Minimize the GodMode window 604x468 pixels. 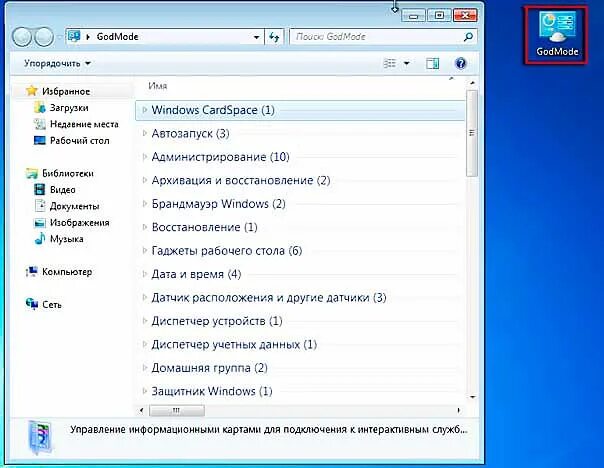413,15
